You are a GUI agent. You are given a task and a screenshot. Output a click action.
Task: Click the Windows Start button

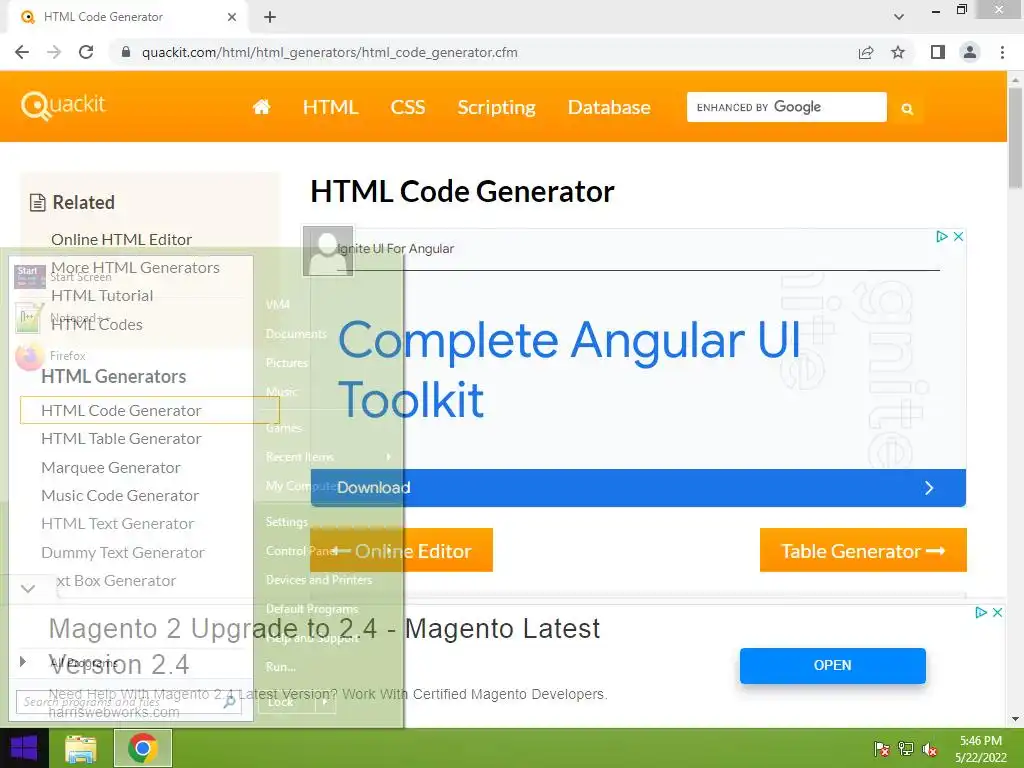[24, 748]
